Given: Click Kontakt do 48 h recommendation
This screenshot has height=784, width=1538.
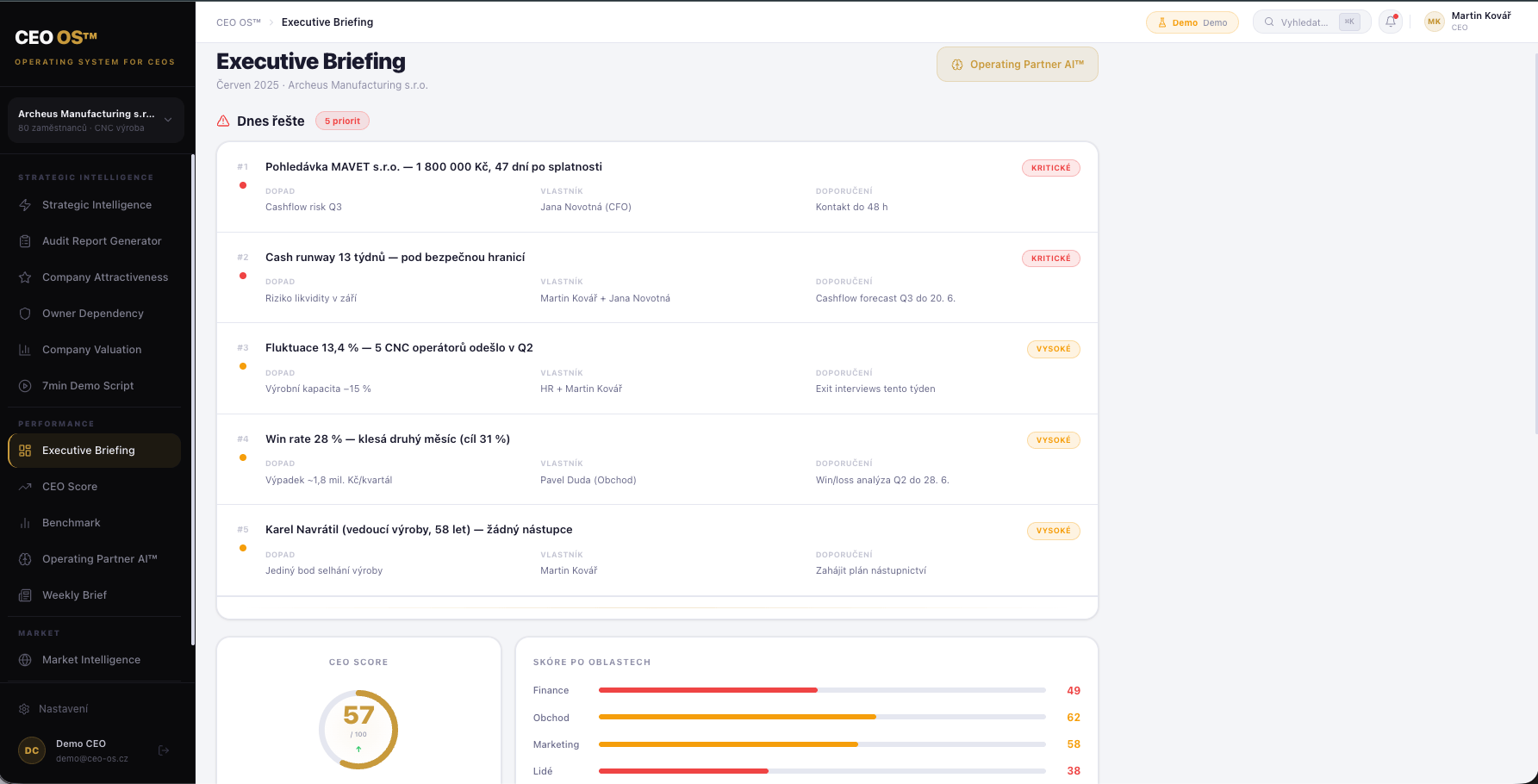Looking at the screenshot, I should click(x=851, y=208).
